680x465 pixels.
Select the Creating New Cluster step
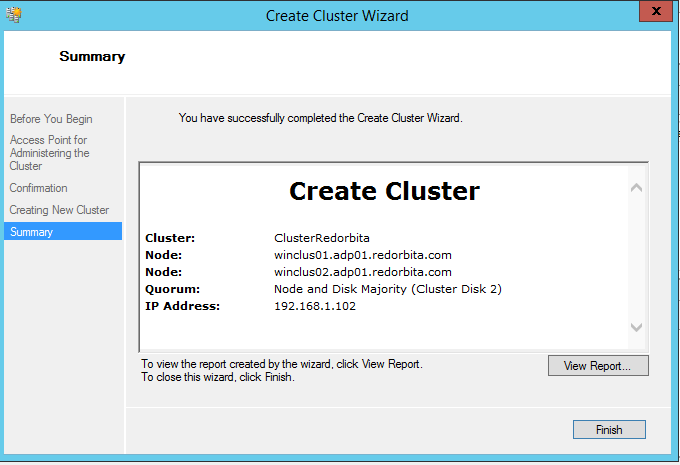tap(60, 210)
